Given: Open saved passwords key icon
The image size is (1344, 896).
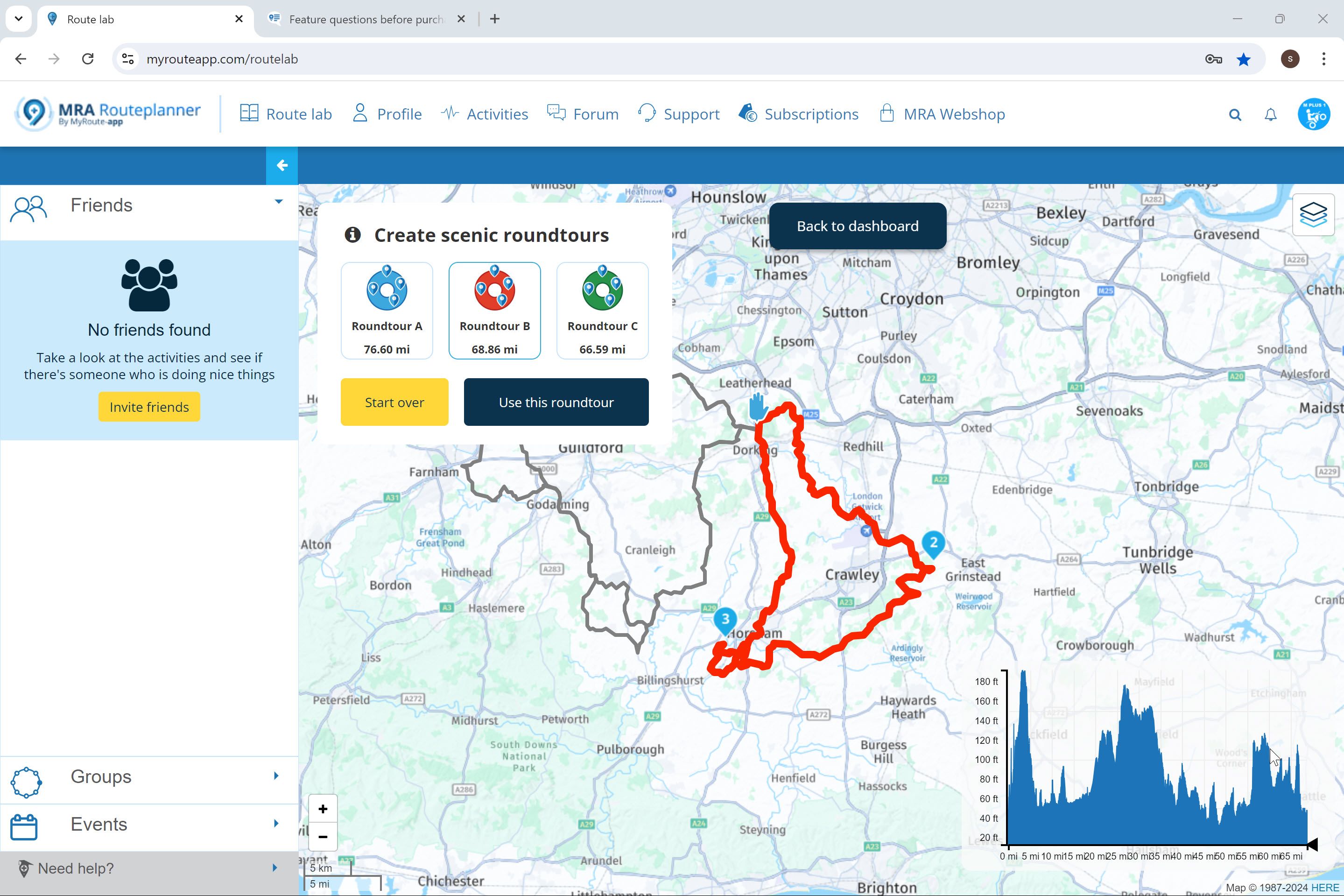Looking at the screenshot, I should tap(1213, 59).
